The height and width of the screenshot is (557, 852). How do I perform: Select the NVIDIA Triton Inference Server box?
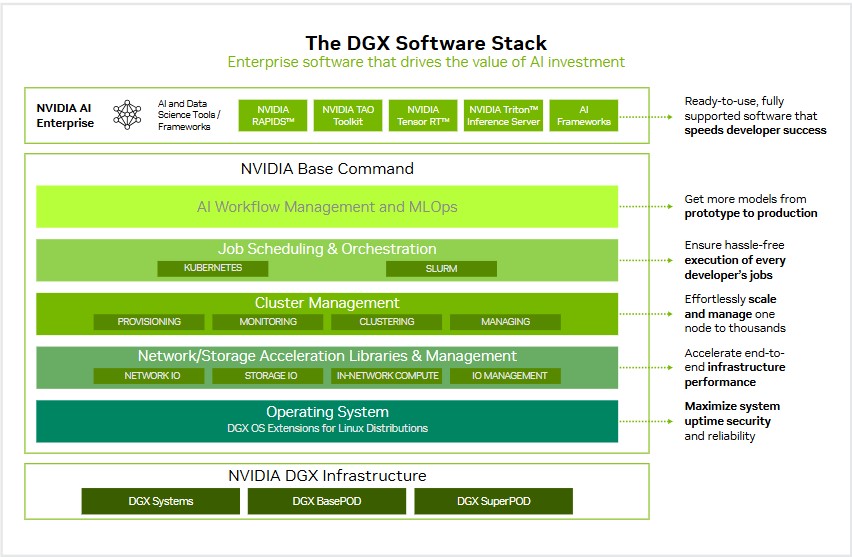[x=503, y=115]
